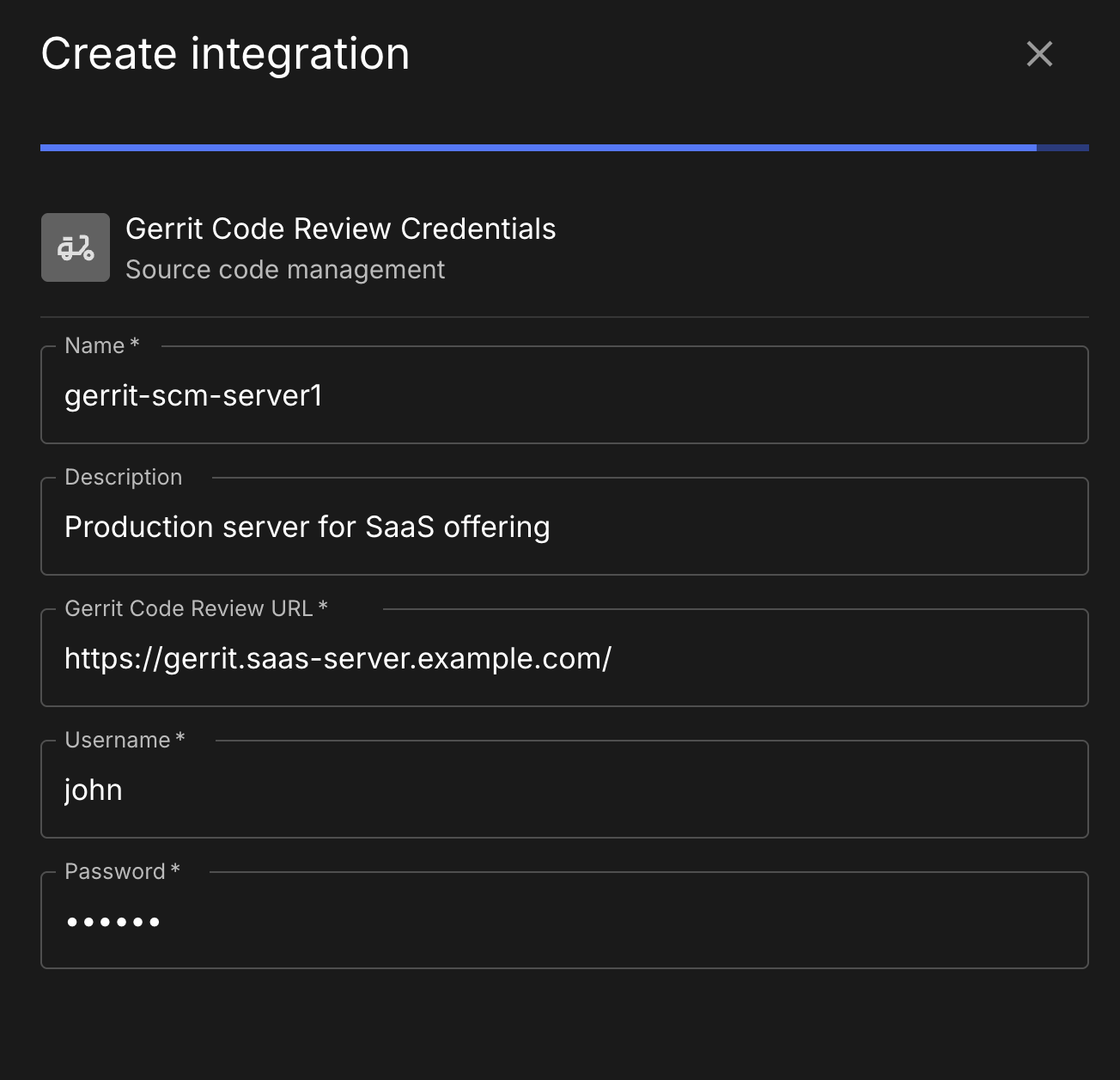Focus the Password input field
This screenshot has height=1080, width=1120.
tap(563, 921)
